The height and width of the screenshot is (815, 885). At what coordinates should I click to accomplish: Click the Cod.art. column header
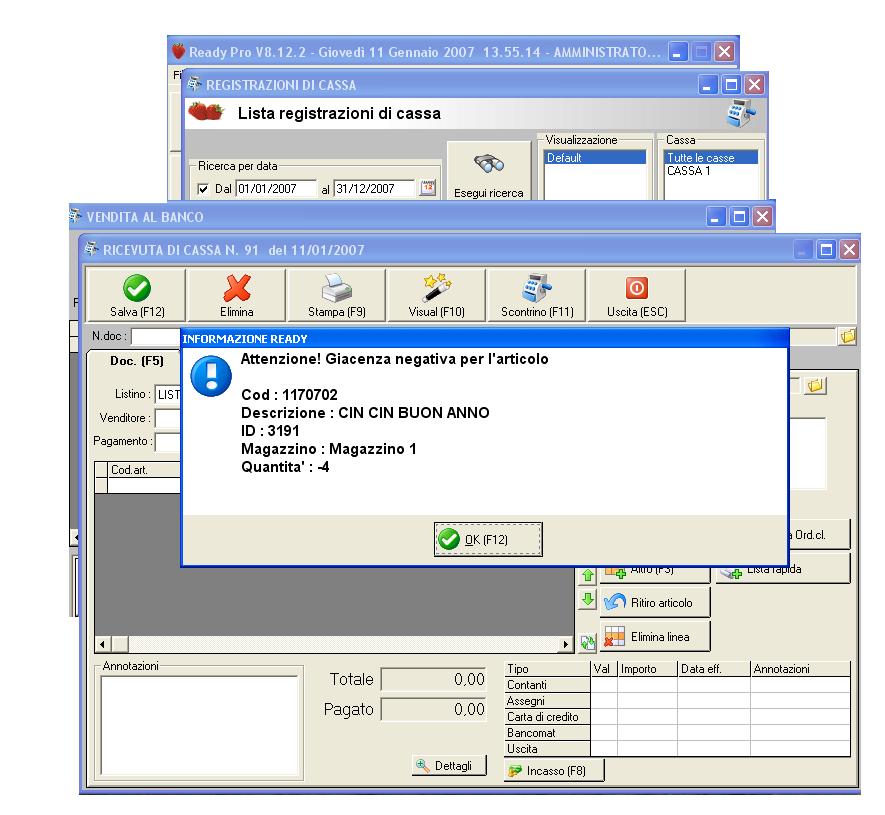pyautogui.click(x=144, y=470)
